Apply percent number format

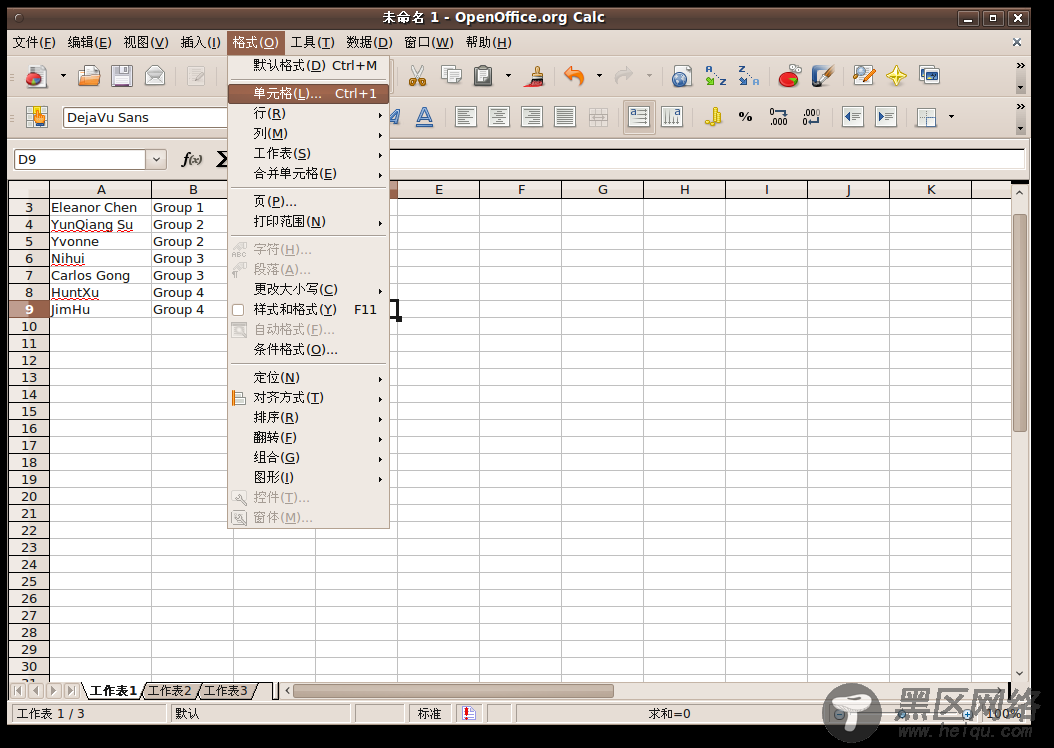coord(745,117)
